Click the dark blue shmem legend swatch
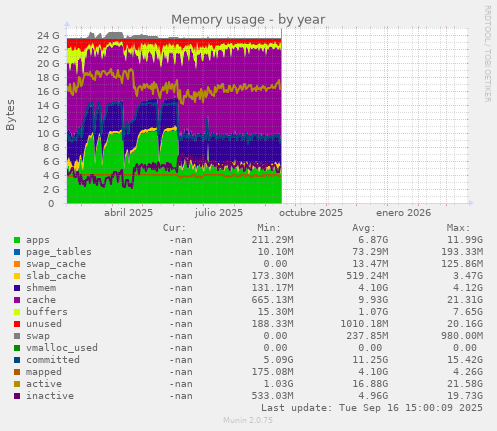Screen dimensions: 497x431 (x=17, y=288)
